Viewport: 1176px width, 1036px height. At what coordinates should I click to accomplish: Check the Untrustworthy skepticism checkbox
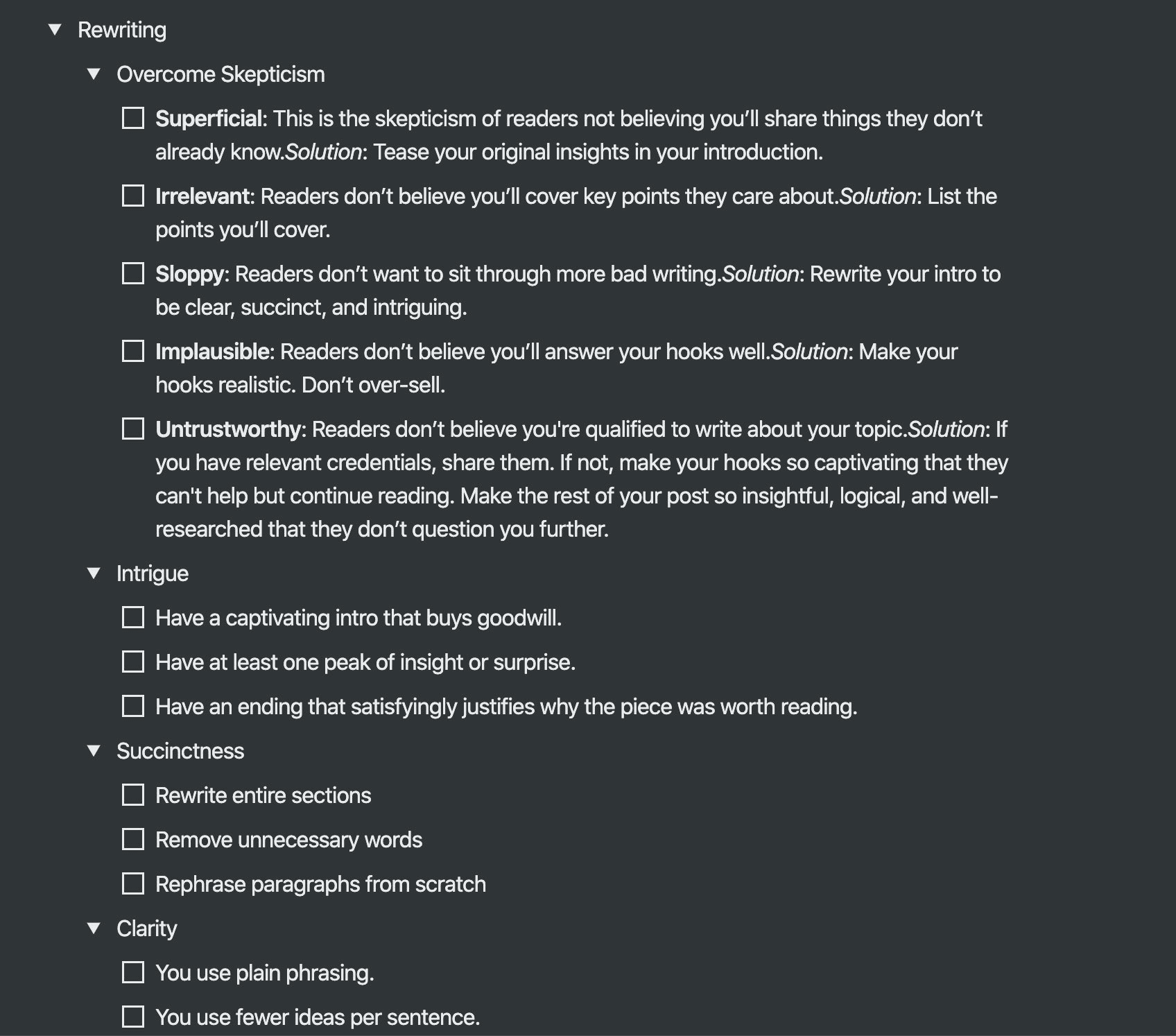(133, 429)
